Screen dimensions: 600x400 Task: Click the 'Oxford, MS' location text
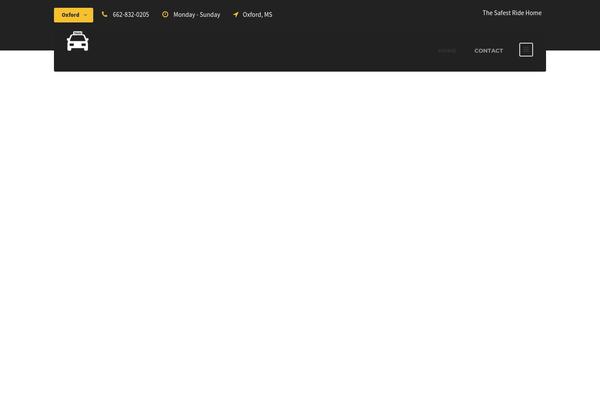tap(257, 15)
